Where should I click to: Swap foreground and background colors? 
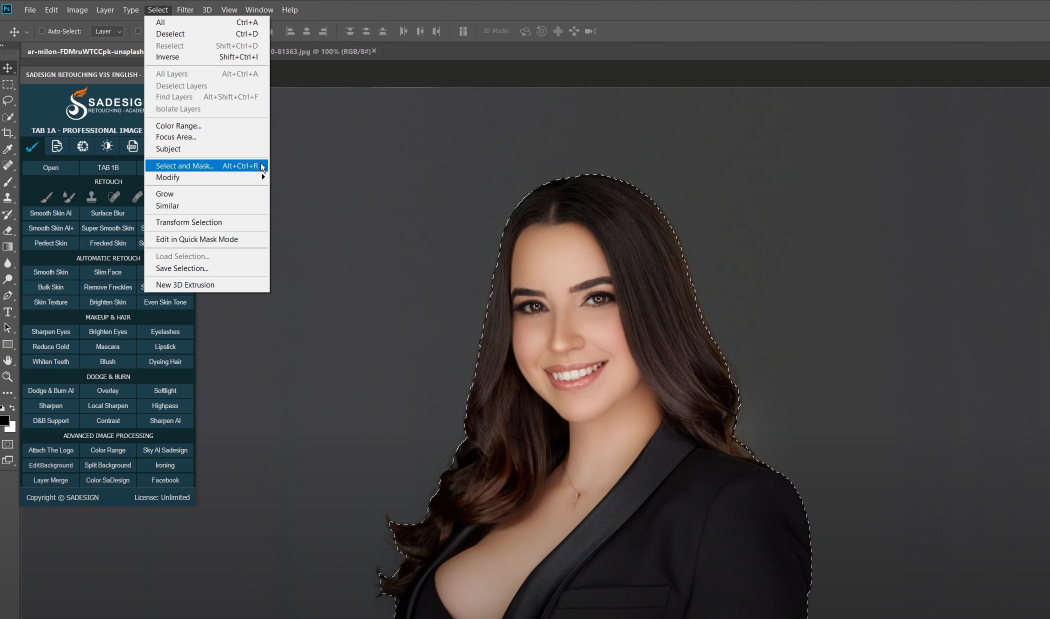click(x=12, y=408)
